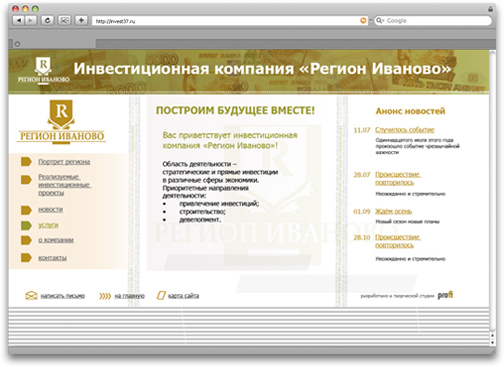Click the add bookmark plus button
Screen dimensions: 504x367
pyautogui.click(x=81, y=20)
